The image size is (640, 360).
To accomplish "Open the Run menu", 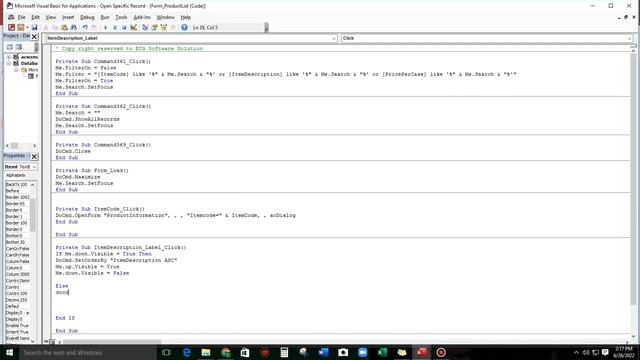I will coord(105,17).
